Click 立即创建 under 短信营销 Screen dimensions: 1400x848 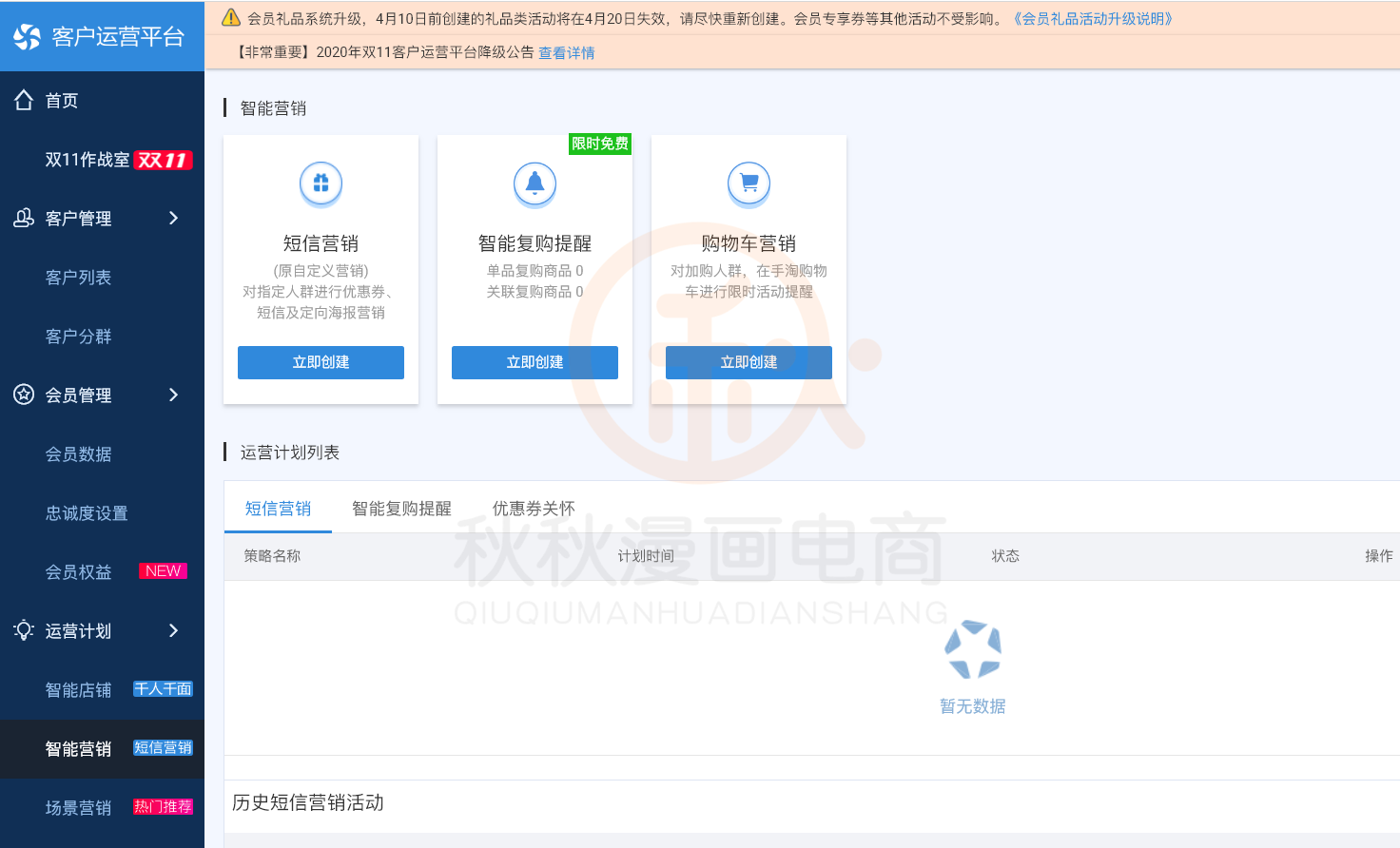tap(321, 362)
